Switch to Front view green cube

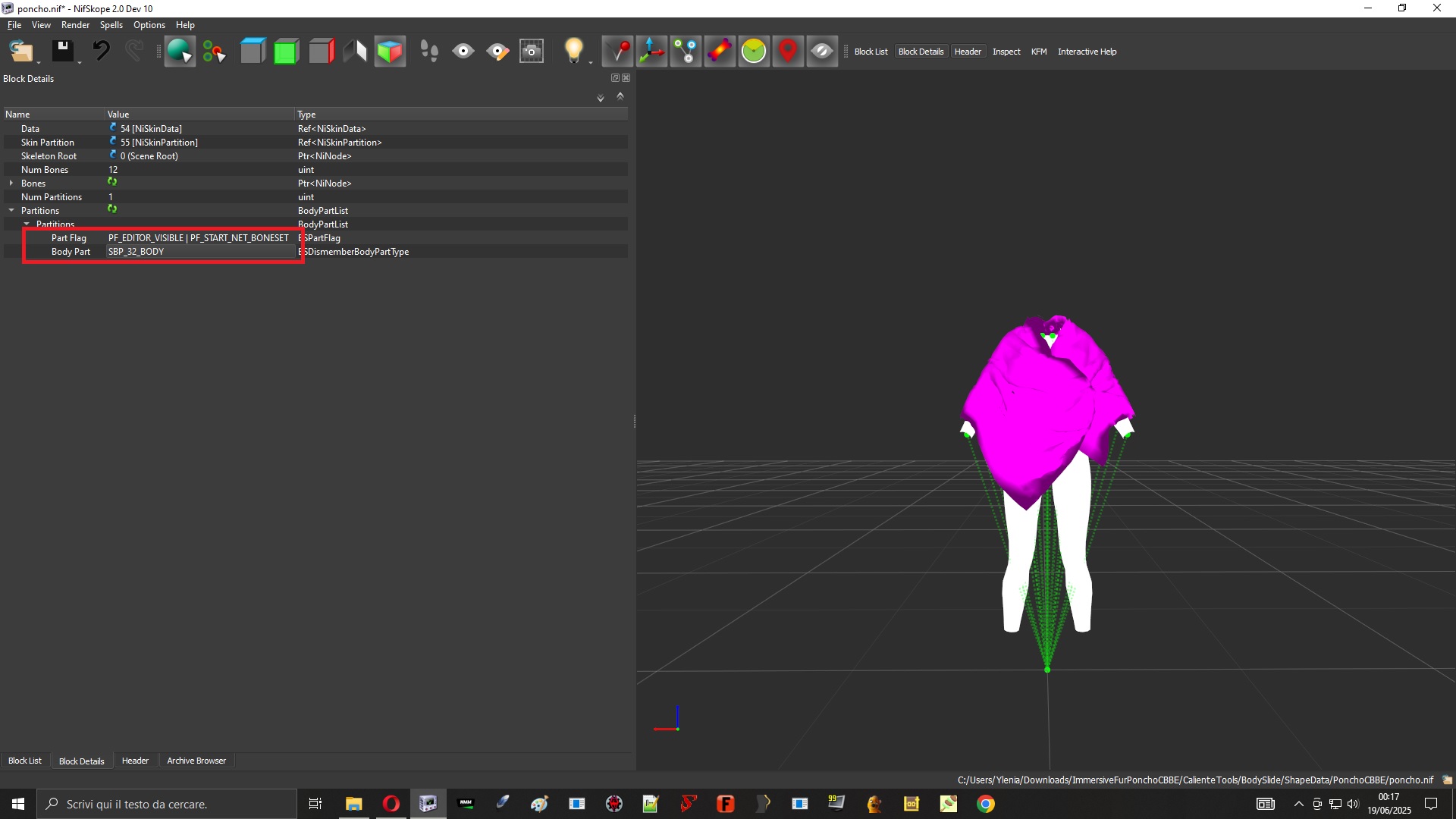(x=286, y=52)
